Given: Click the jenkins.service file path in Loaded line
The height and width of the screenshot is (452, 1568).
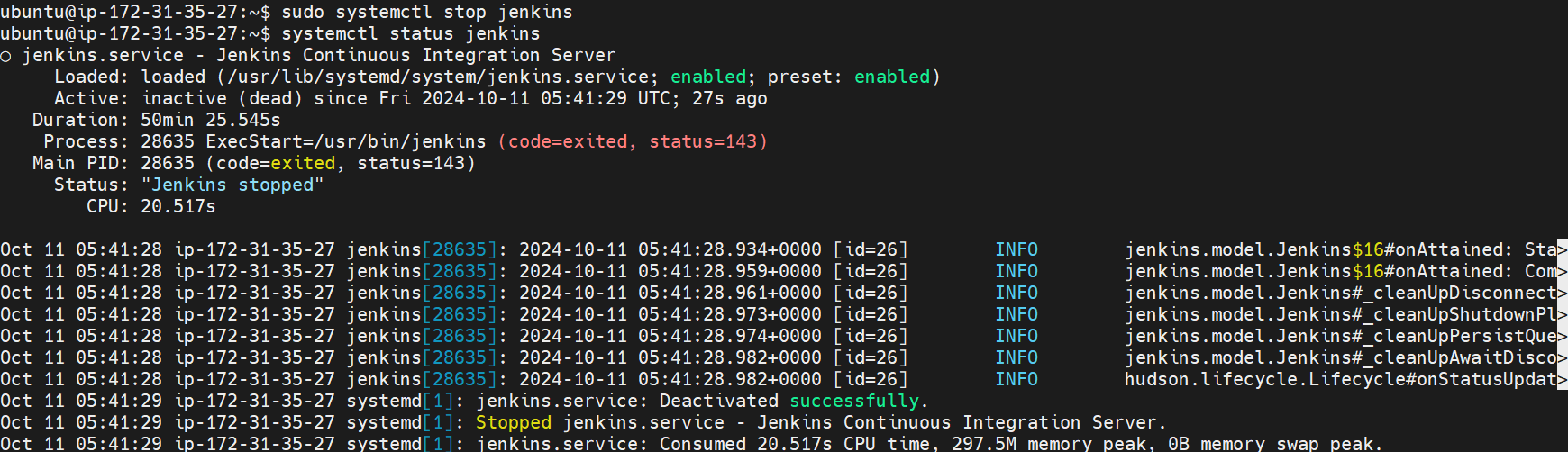Looking at the screenshot, I should (x=439, y=77).
